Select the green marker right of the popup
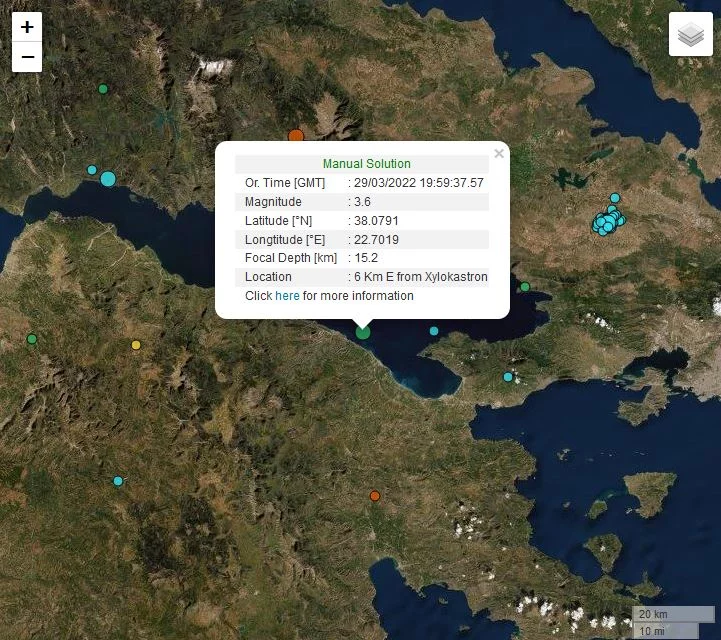 (x=525, y=287)
